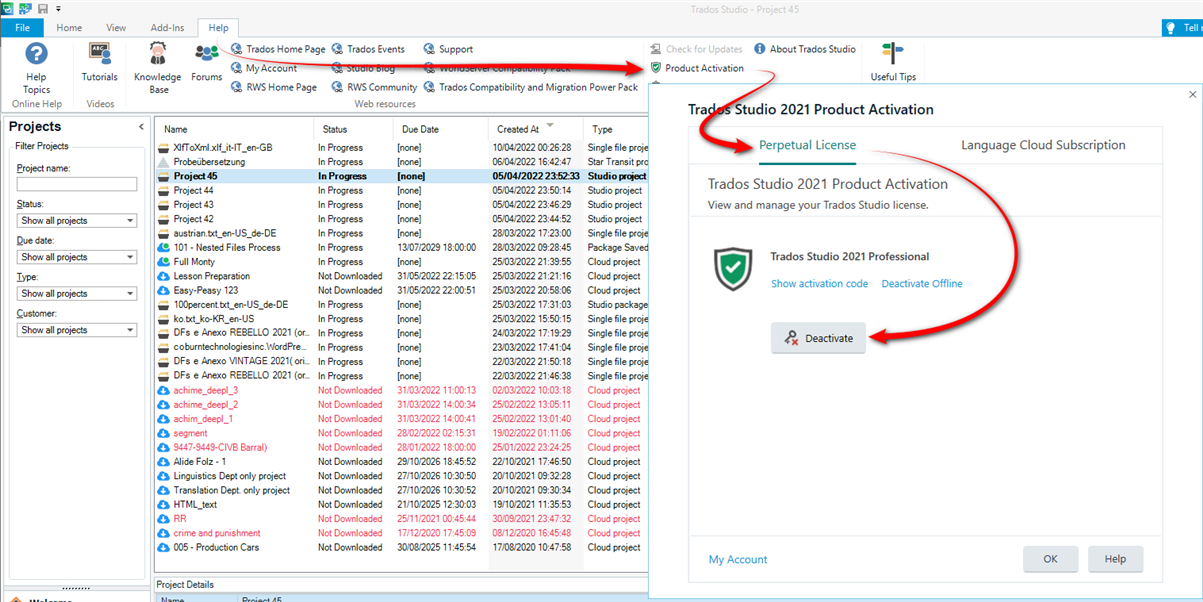Switch to the Add-Ins ribbon tab
Image resolution: width=1203 pixels, height=602 pixels.
[167, 28]
